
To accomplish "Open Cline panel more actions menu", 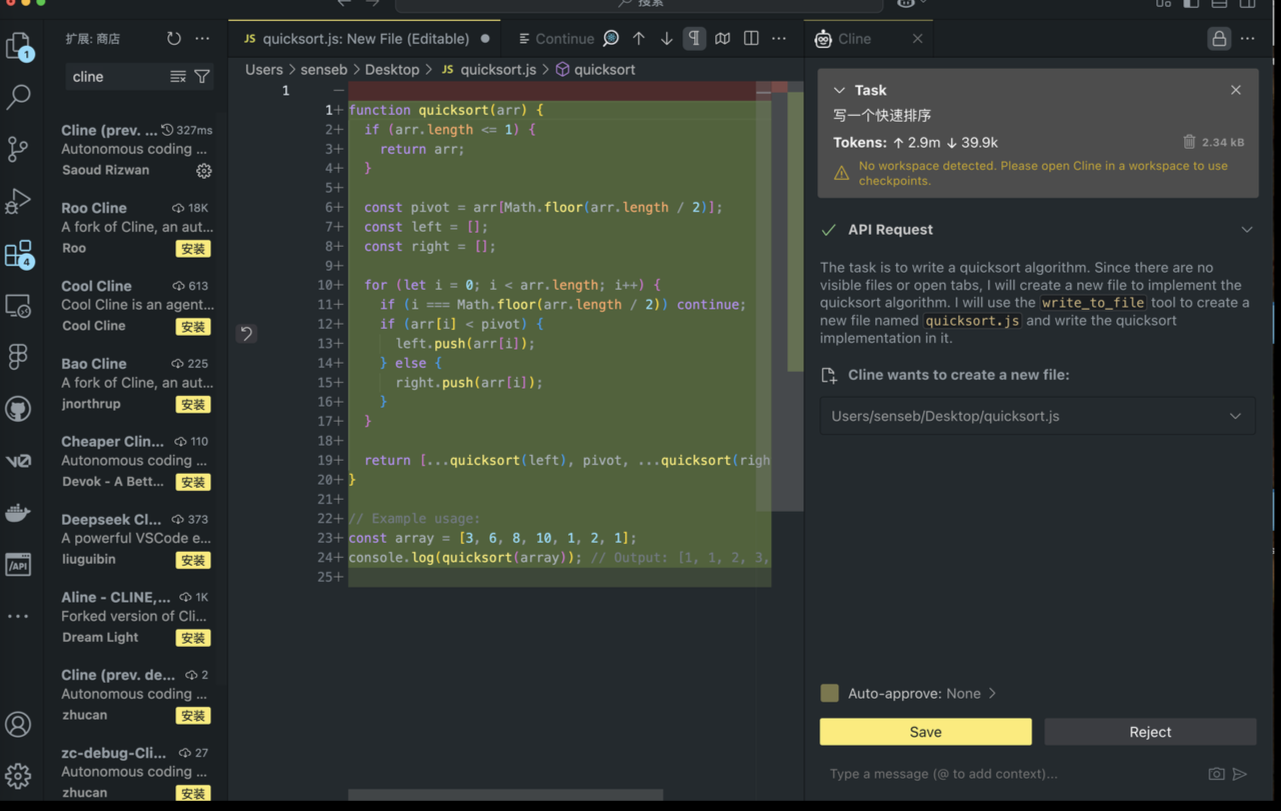I will (x=1248, y=39).
